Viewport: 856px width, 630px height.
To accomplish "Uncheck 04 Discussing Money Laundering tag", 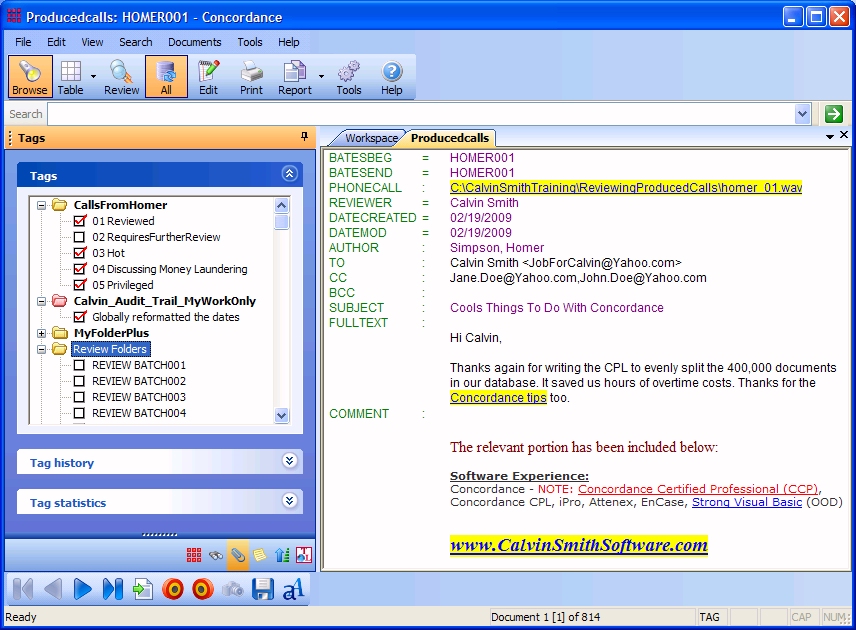I will (x=80, y=269).
